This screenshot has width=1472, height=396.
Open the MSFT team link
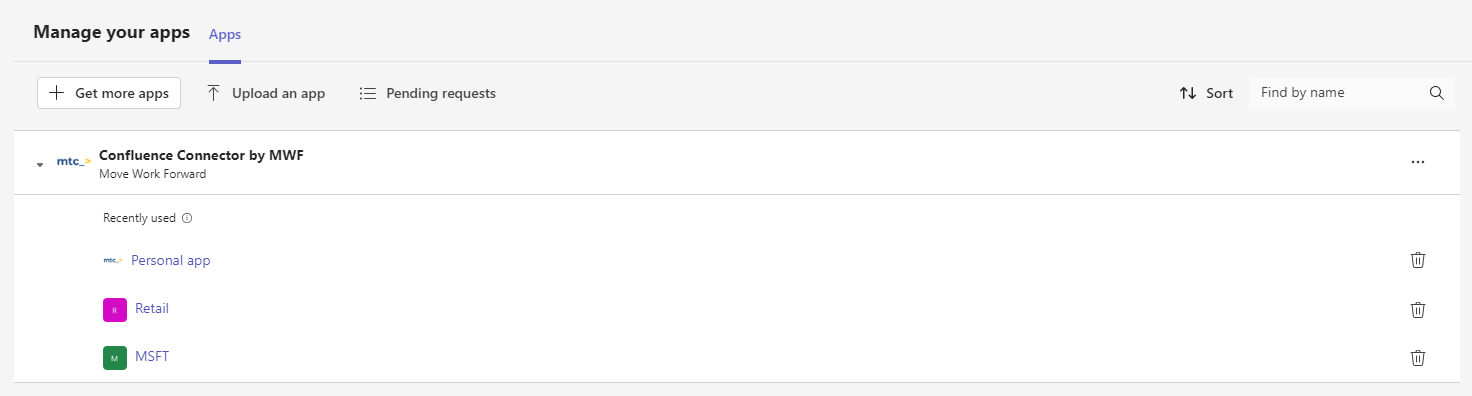tap(152, 356)
